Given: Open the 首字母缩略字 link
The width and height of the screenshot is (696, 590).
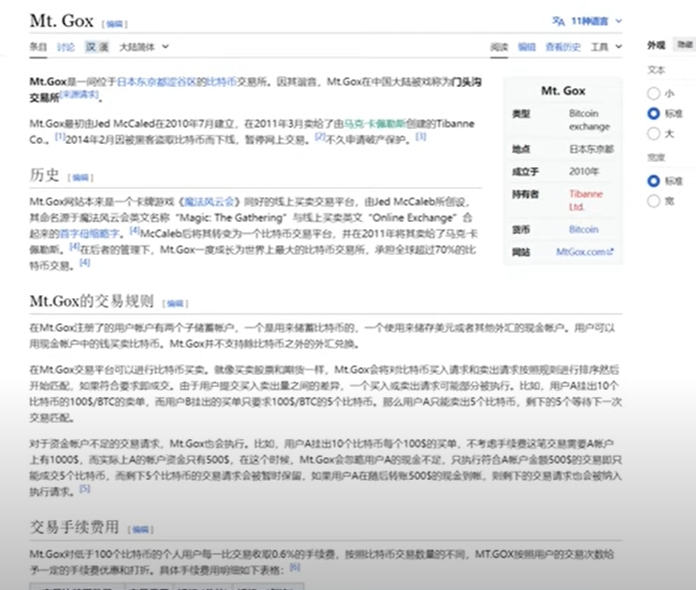Looking at the screenshot, I should pyautogui.click(x=90, y=234).
